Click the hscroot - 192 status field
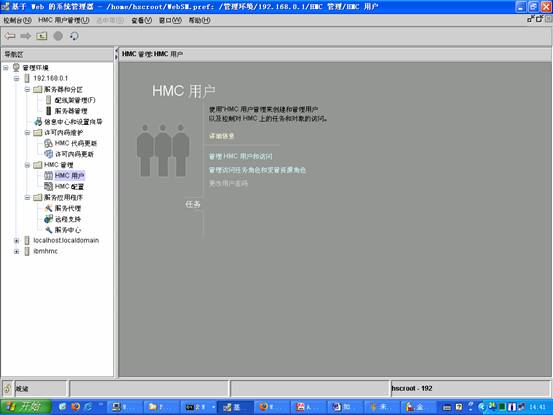Image resolution: width=553 pixels, height=415 pixels. 470,389
